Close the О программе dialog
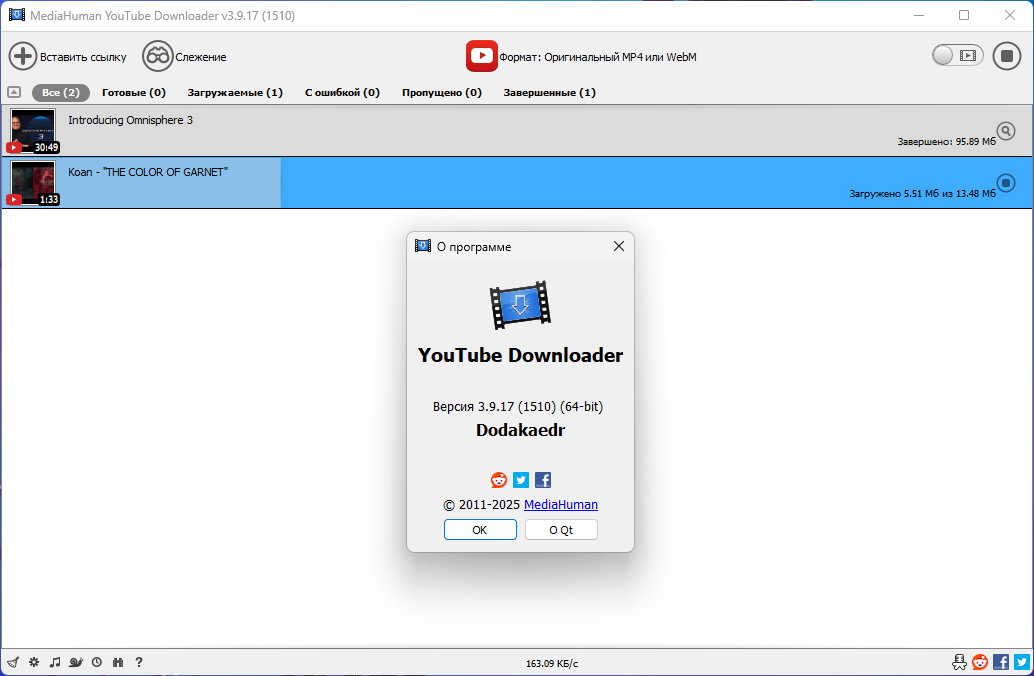Screen dimensions: 1034x676 619,246
